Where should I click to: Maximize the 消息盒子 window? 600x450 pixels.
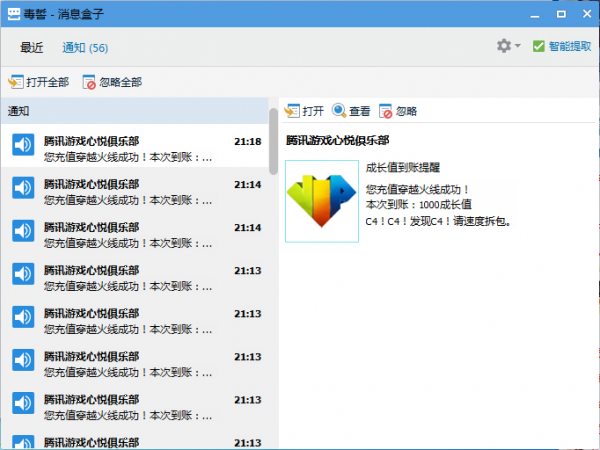click(x=561, y=14)
